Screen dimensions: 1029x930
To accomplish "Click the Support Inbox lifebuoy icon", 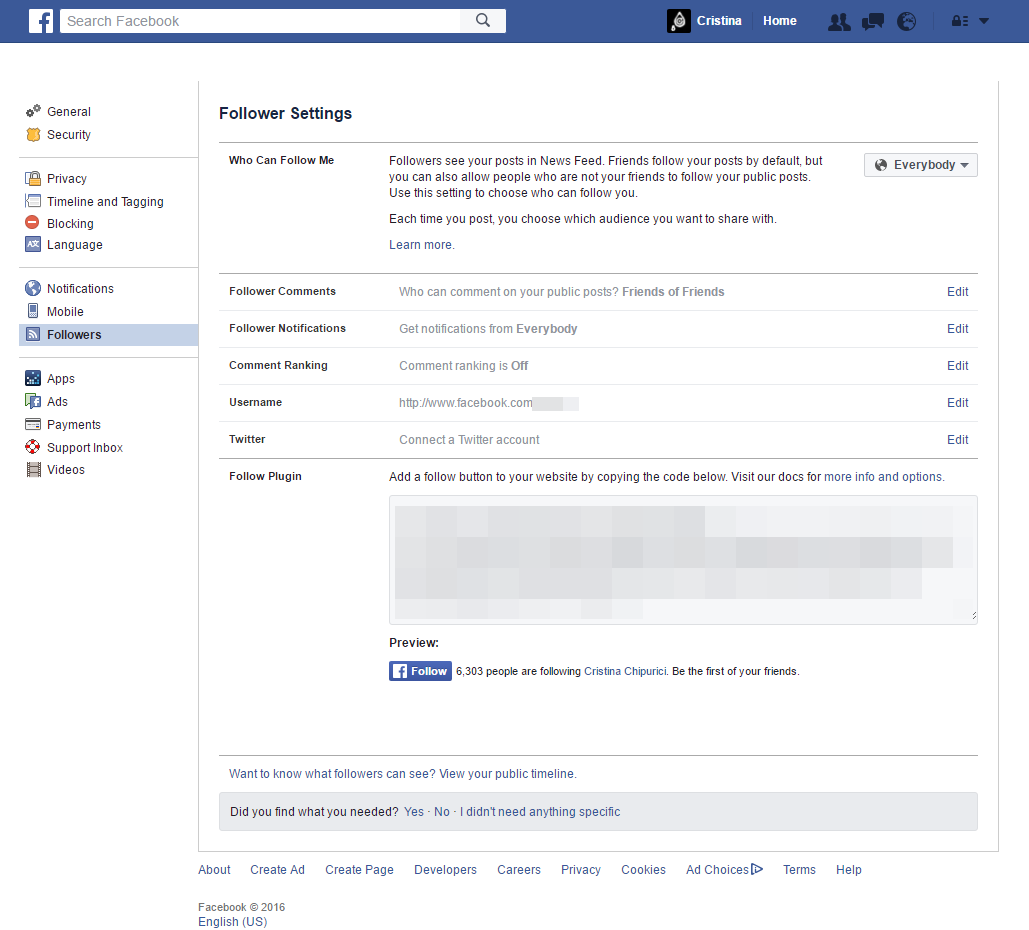I will 33,447.
